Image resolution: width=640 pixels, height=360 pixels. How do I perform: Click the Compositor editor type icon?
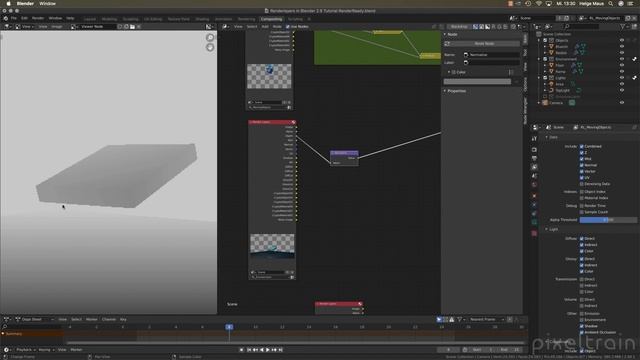tap(225, 27)
